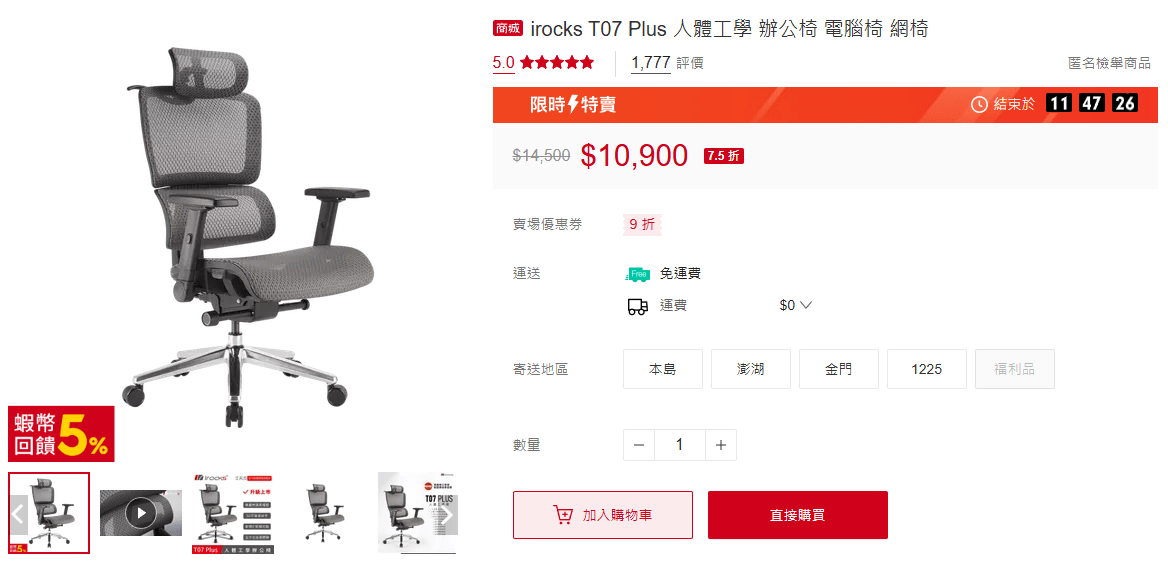
Task: Click the plus quantity button
Action: (x=720, y=445)
